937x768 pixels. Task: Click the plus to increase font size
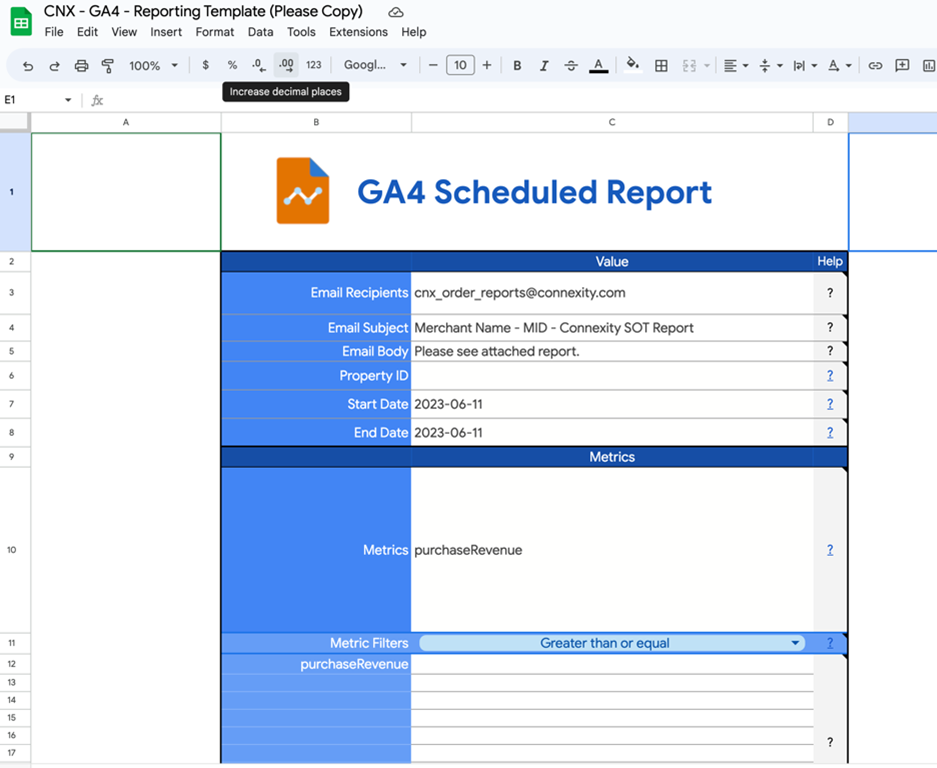click(x=487, y=65)
